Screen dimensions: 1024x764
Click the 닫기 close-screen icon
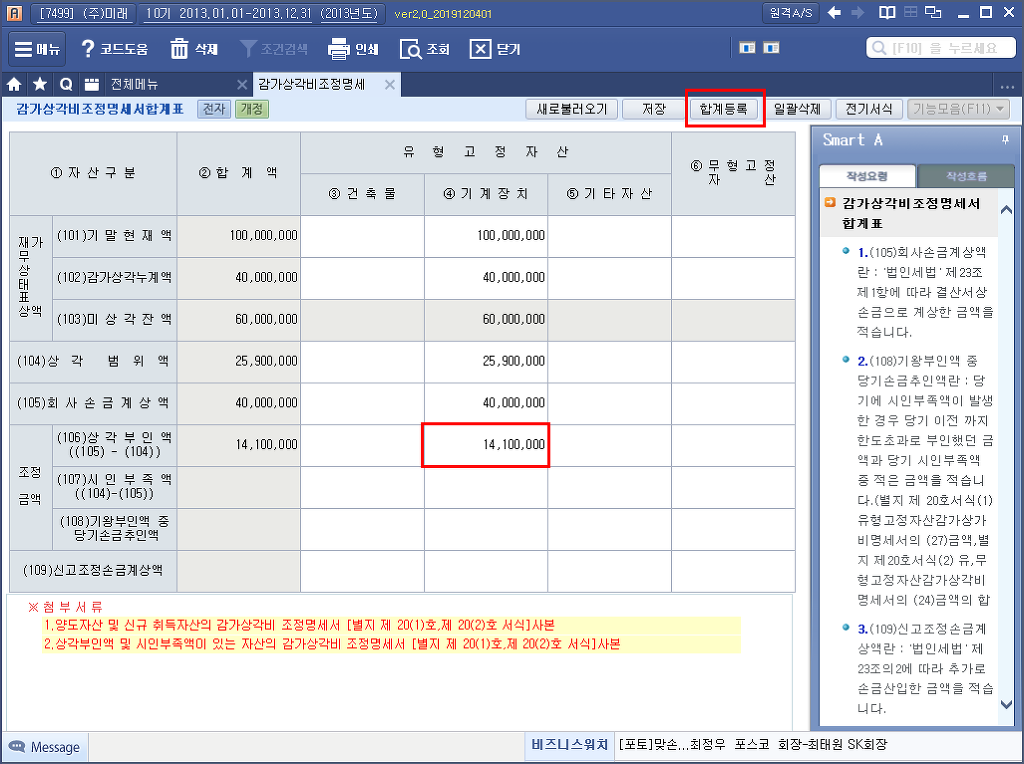[x=481, y=49]
